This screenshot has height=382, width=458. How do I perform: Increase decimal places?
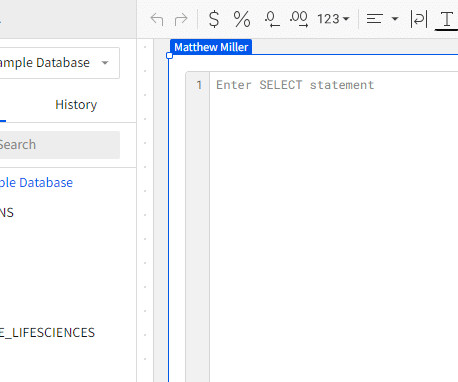pos(299,19)
